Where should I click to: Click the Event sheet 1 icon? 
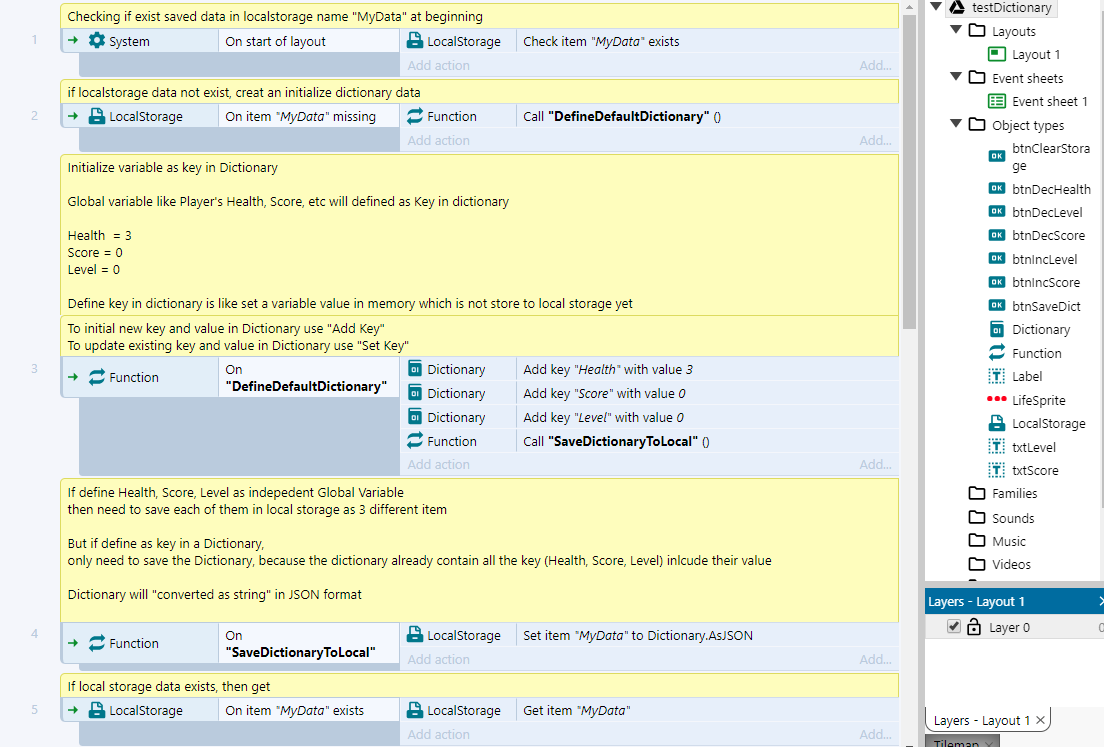pos(996,101)
